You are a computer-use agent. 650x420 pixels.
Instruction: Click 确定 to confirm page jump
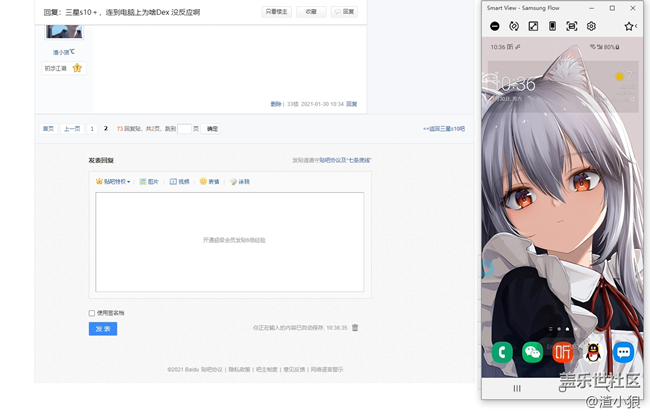pos(211,129)
